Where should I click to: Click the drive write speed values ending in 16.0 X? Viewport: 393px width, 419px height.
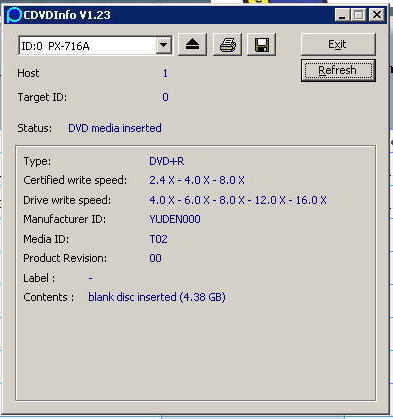tap(238, 200)
